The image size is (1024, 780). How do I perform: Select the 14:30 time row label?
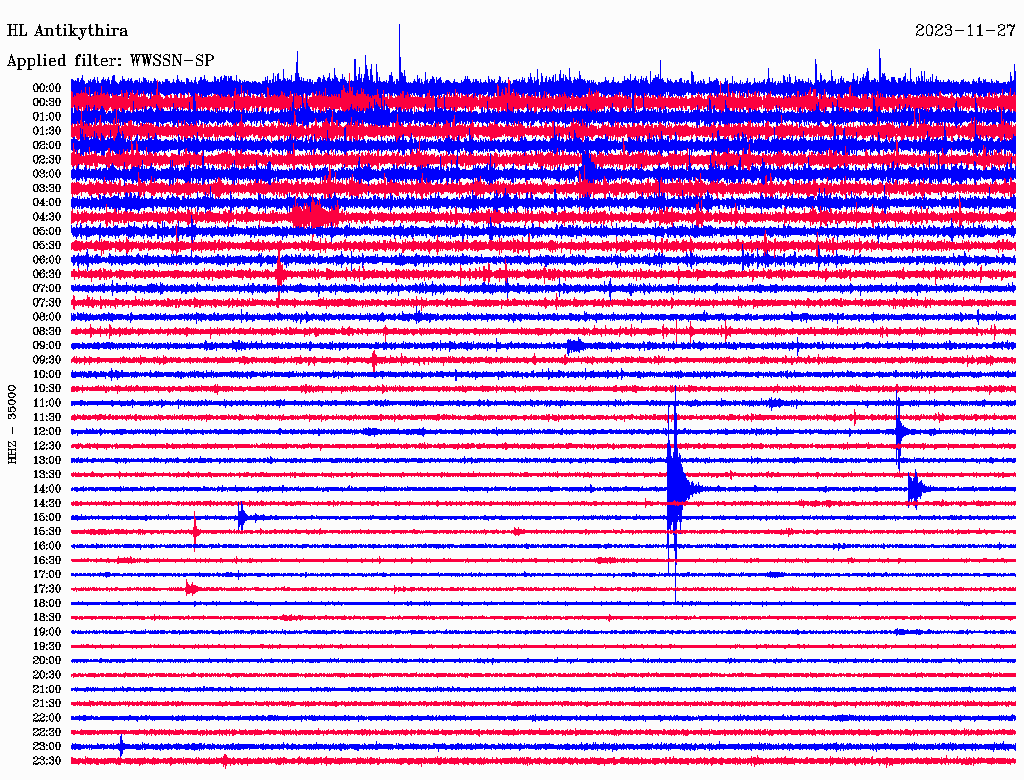pos(47,504)
